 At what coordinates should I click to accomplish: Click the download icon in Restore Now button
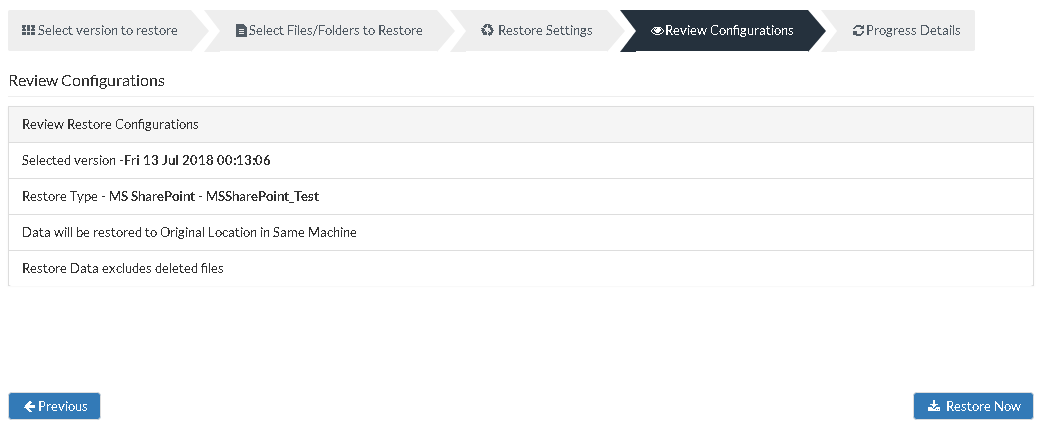(934, 406)
